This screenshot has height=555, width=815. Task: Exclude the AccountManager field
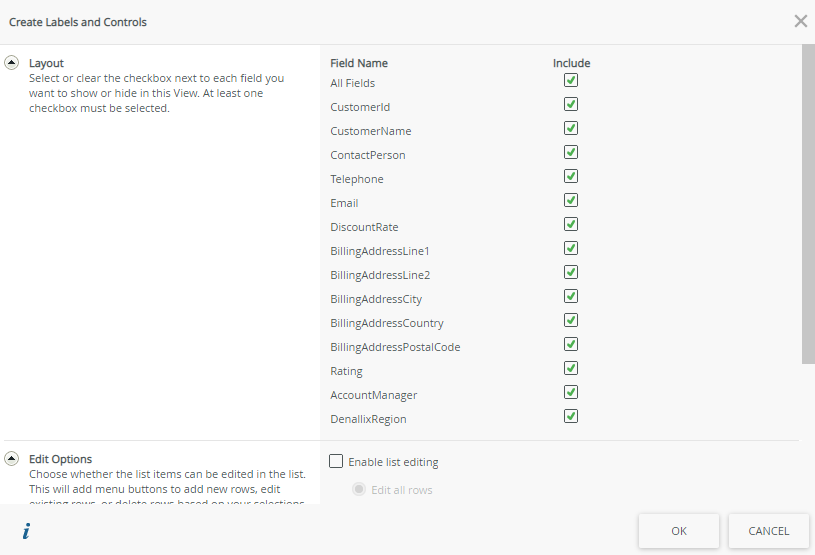(x=571, y=393)
